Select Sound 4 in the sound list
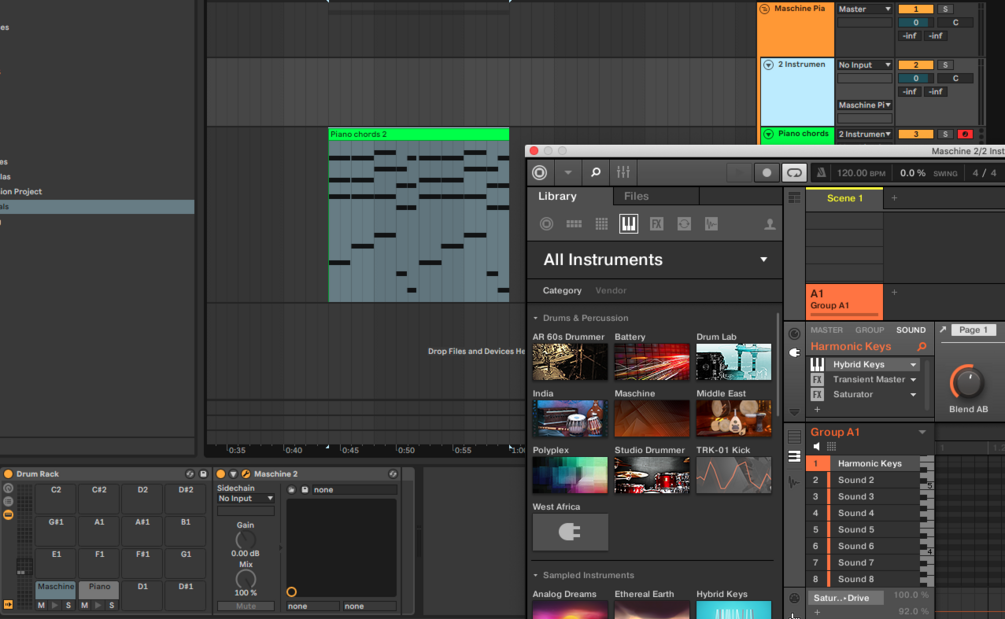 click(x=856, y=513)
